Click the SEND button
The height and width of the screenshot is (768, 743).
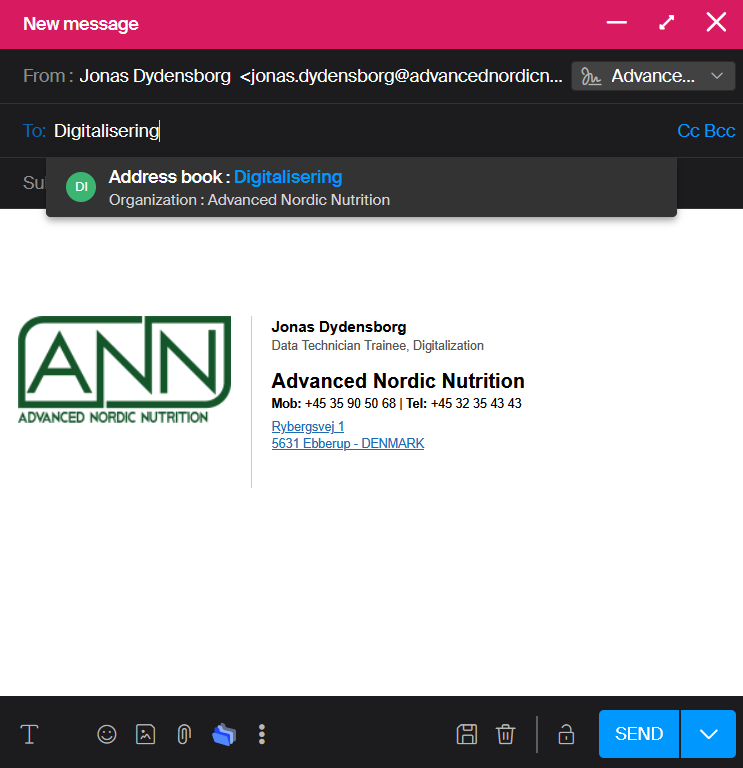click(639, 734)
